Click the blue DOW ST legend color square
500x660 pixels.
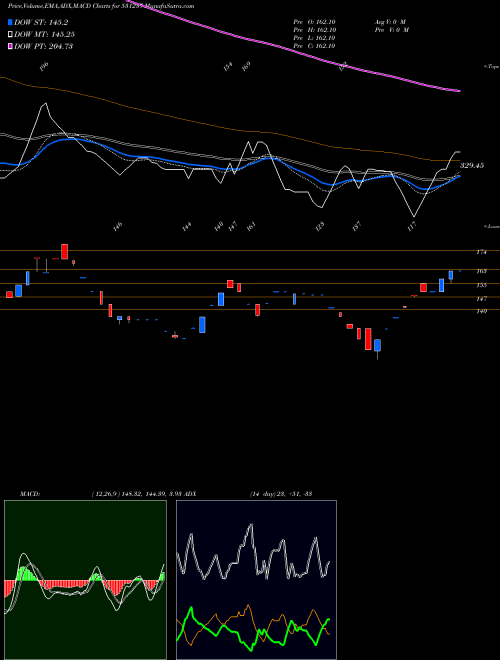(x=10, y=22)
